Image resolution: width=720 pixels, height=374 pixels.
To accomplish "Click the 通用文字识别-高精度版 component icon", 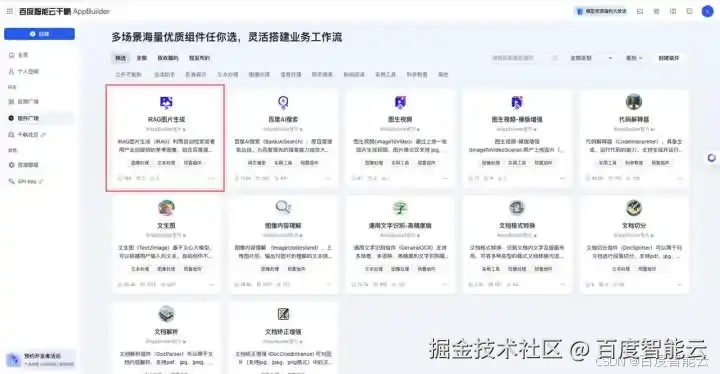I will pyautogui.click(x=400, y=208).
